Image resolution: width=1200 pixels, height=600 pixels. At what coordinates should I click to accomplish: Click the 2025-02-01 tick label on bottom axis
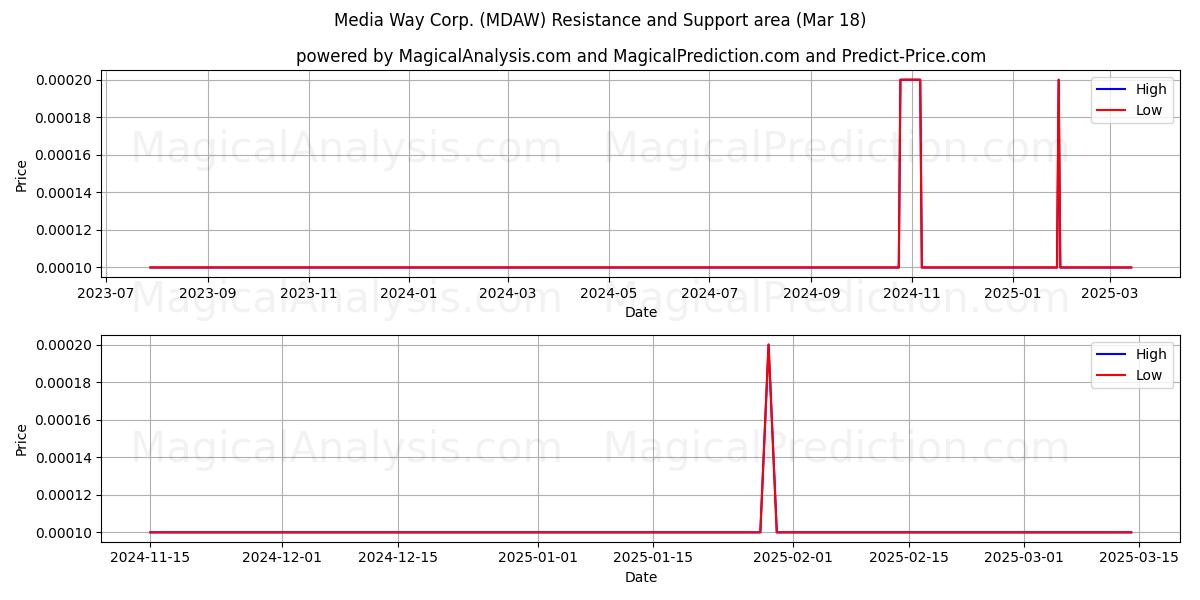coord(793,558)
